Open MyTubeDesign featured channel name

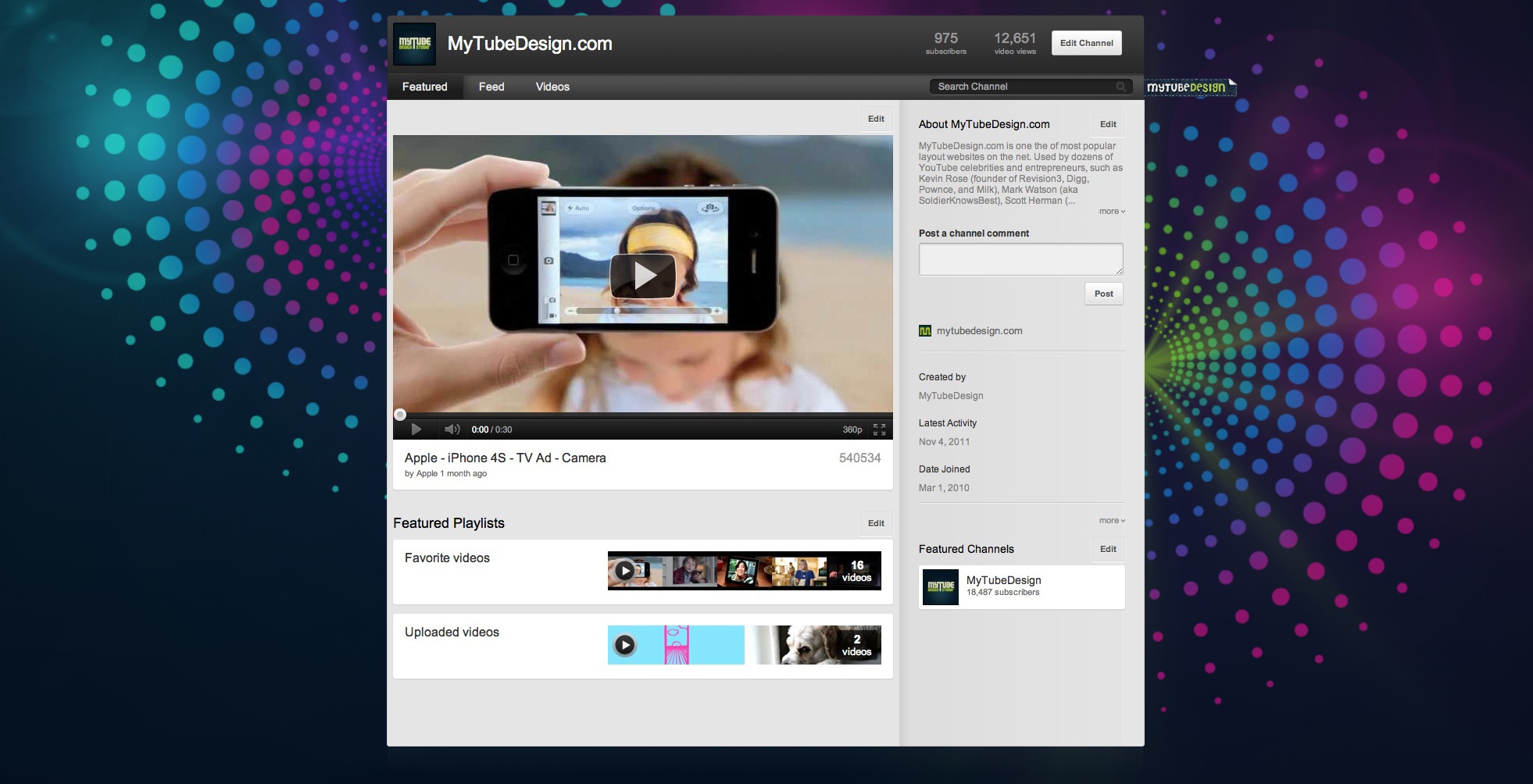point(1003,580)
